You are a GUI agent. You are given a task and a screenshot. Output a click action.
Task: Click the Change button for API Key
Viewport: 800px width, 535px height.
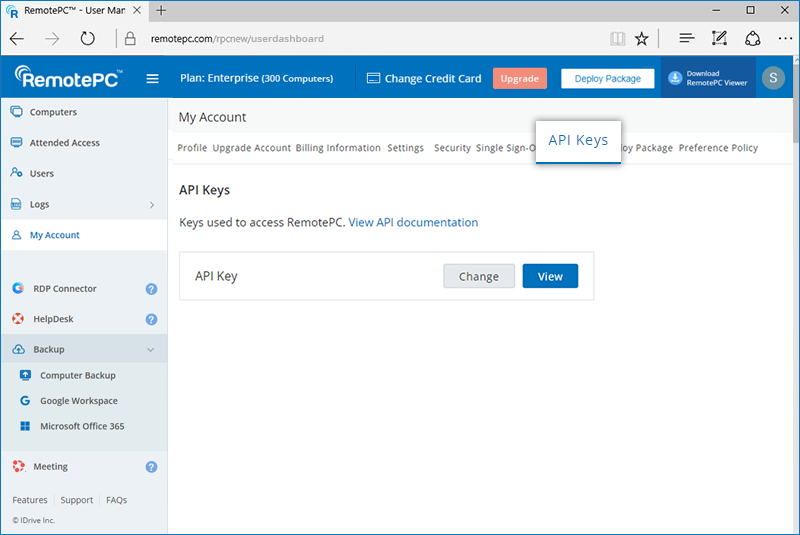coord(479,277)
